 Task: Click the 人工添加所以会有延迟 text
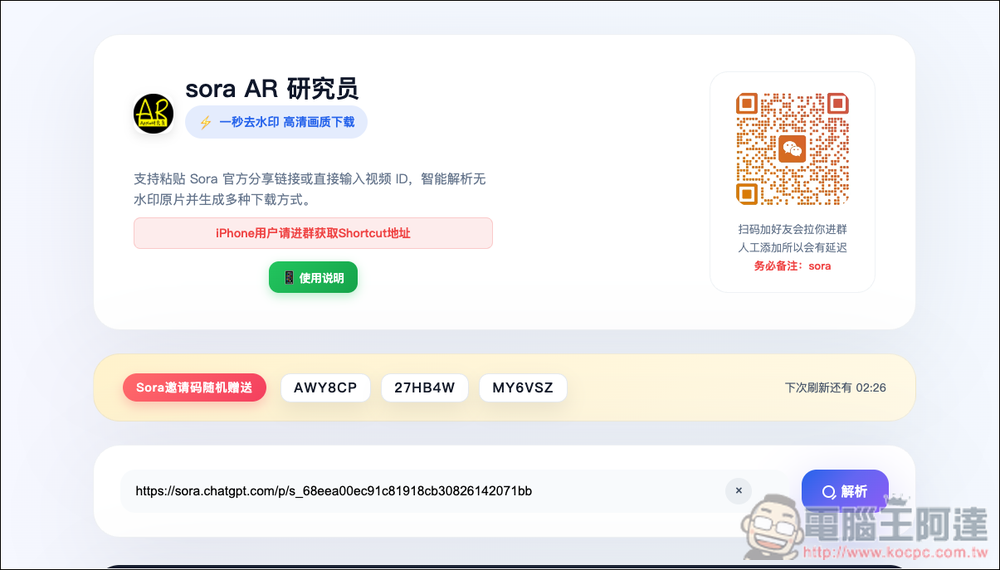[x=792, y=247]
